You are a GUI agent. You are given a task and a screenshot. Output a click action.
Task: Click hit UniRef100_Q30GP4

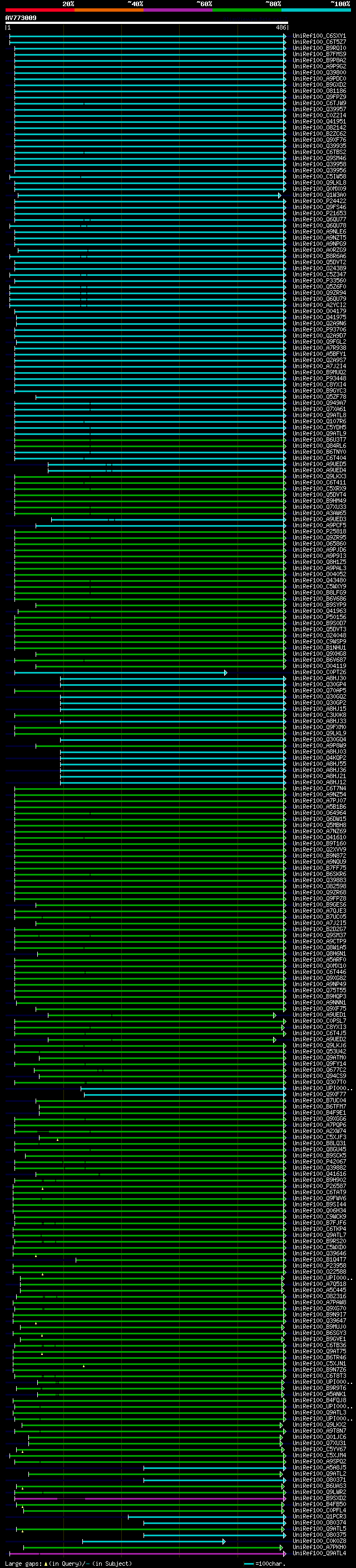pyautogui.click(x=319, y=685)
